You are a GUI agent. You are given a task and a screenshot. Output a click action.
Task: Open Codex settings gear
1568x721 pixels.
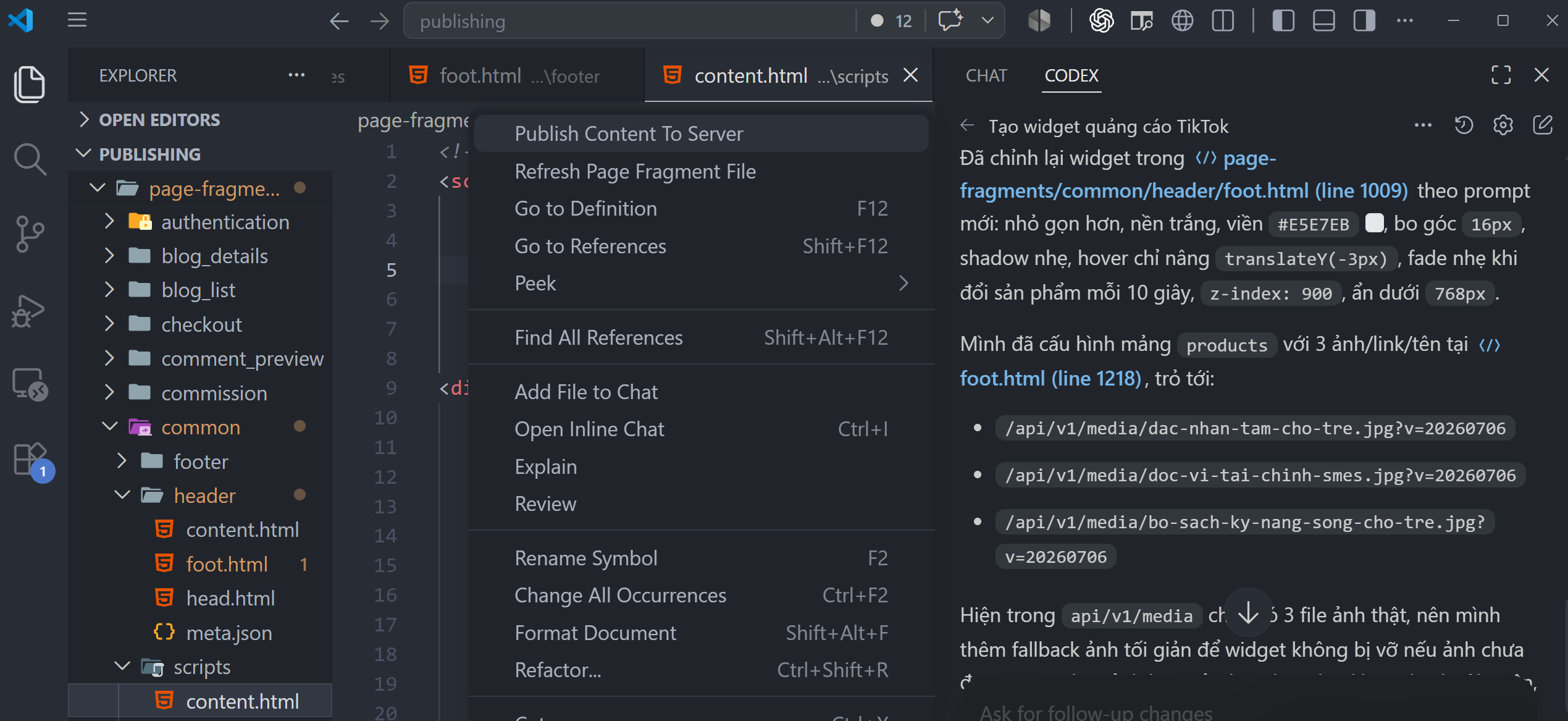tap(1503, 125)
